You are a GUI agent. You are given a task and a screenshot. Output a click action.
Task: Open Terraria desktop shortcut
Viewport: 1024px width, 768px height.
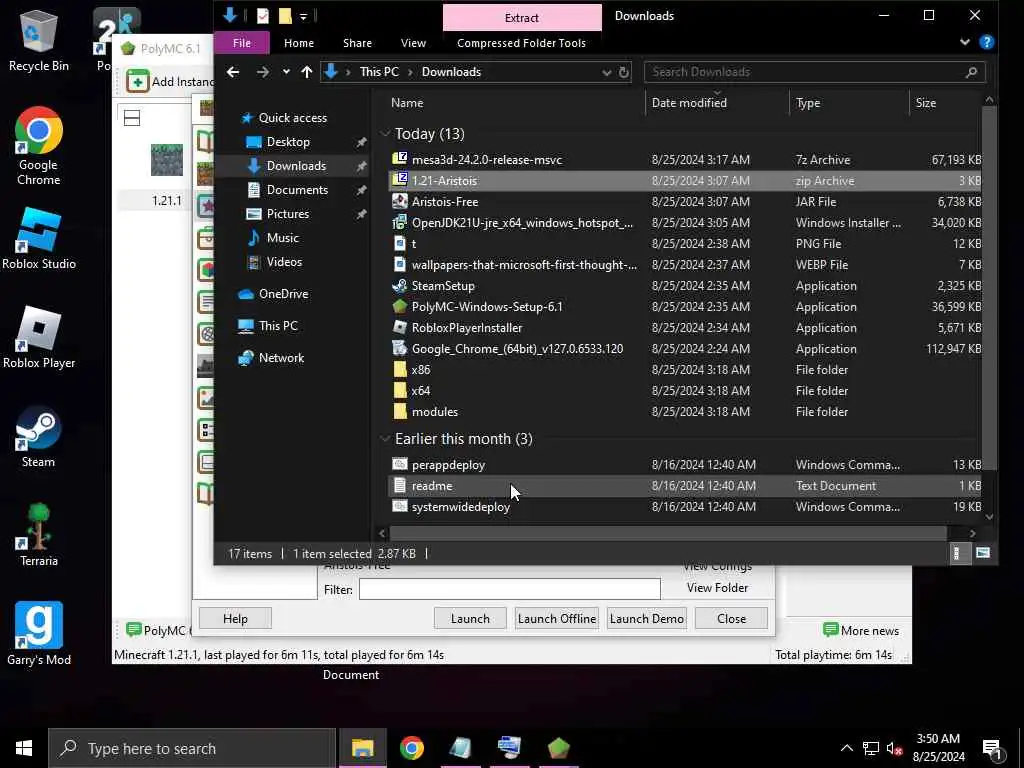[x=39, y=536]
